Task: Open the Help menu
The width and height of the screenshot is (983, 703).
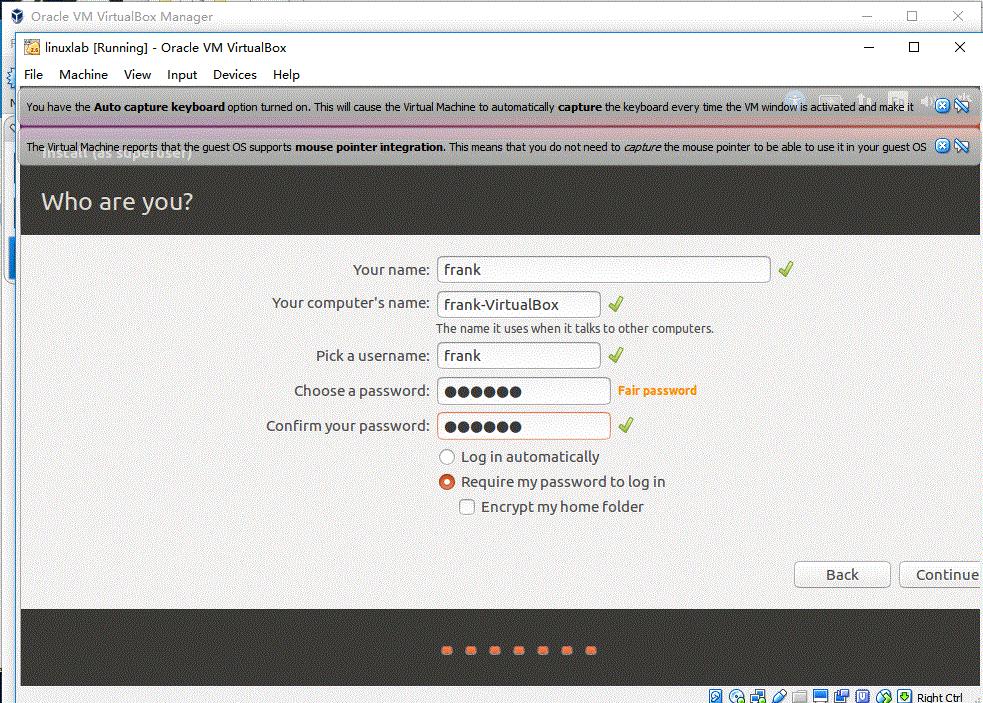Action: (286, 75)
